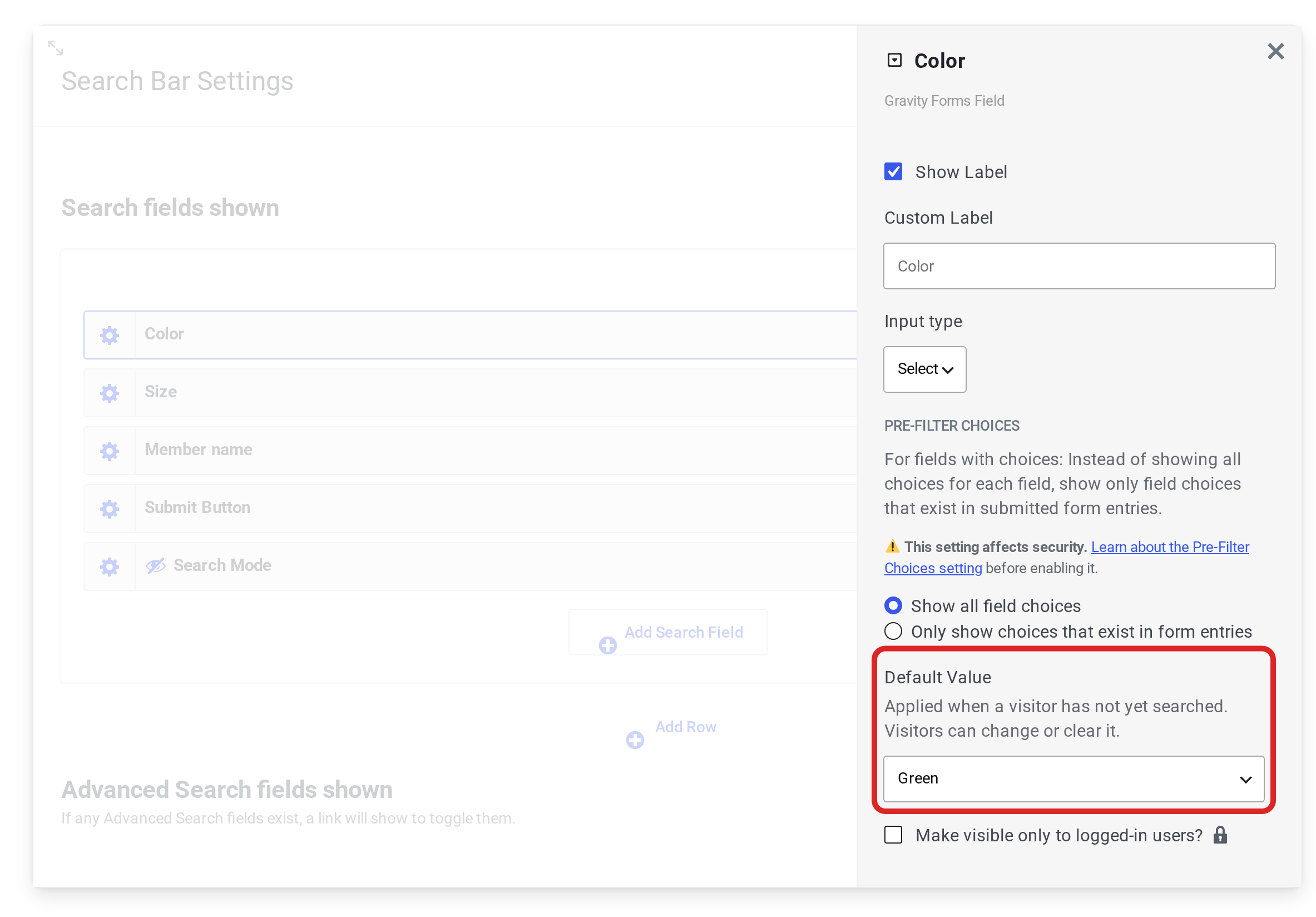Open settings gear for Color field
The height and width of the screenshot is (917, 1316).
click(x=110, y=335)
